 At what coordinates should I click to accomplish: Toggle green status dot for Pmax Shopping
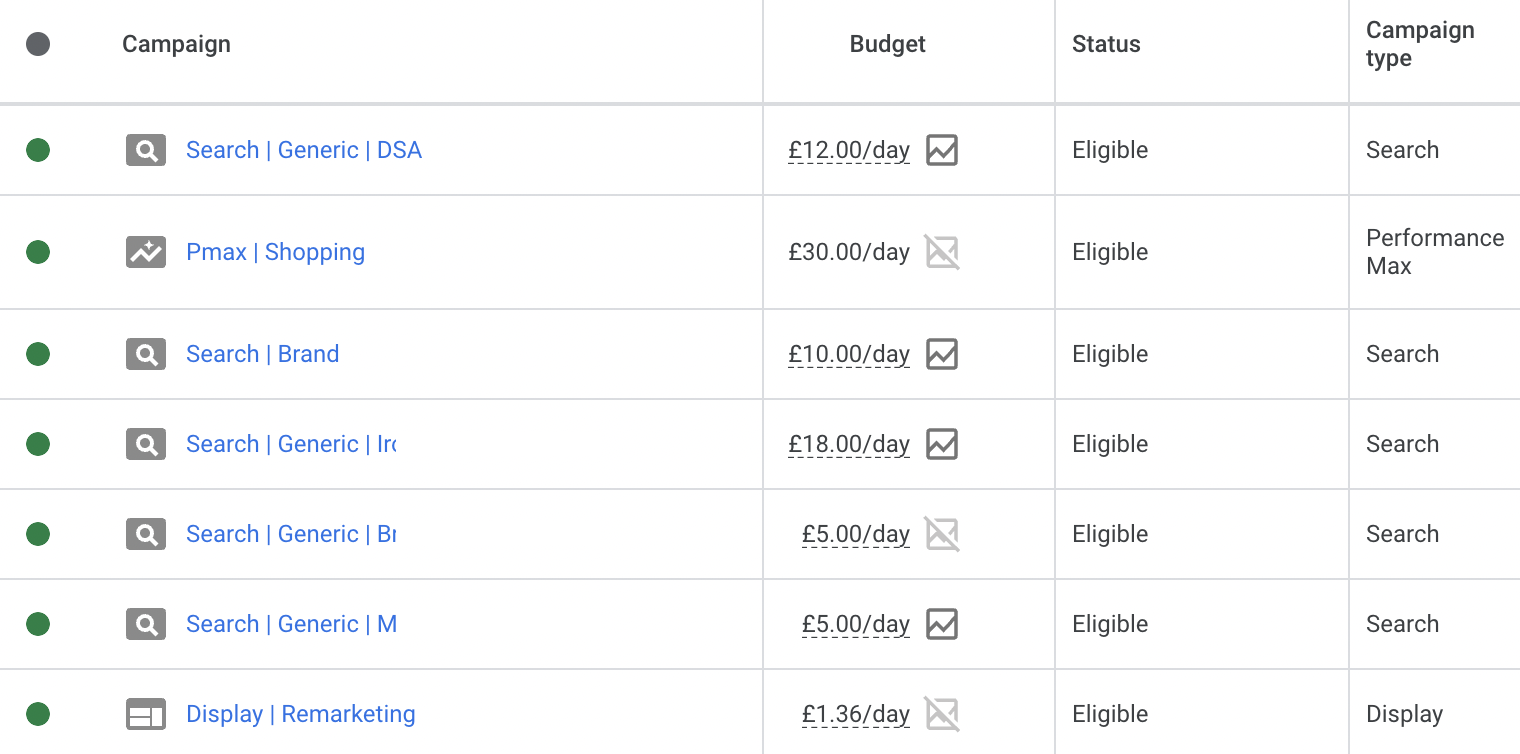coord(38,252)
